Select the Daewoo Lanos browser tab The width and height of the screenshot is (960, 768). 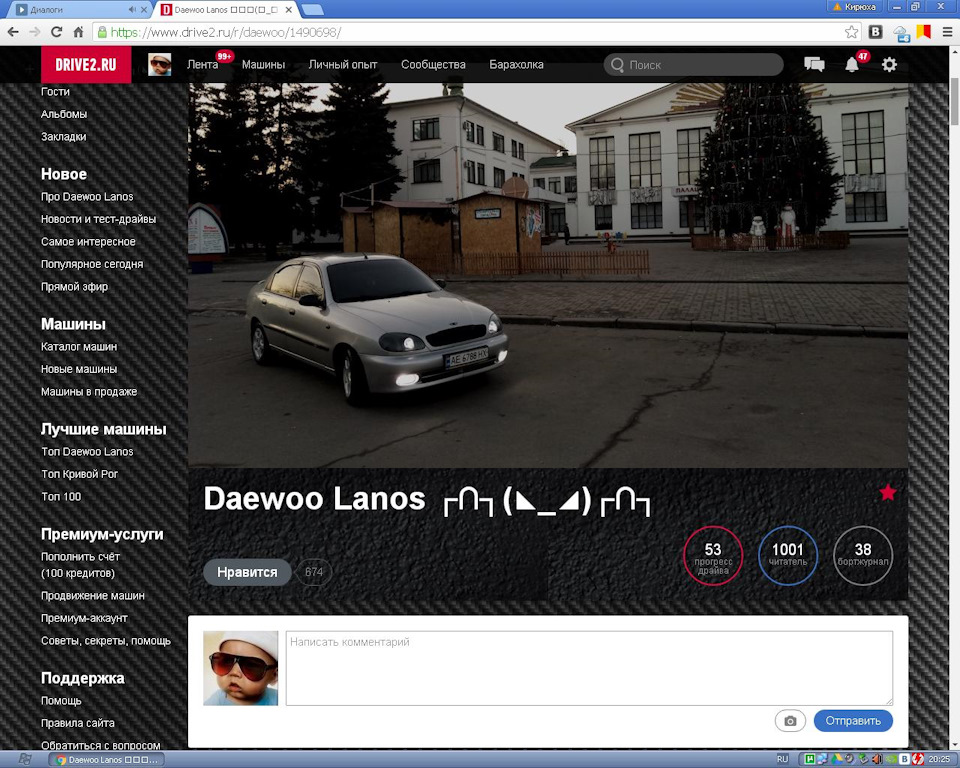pyautogui.click(x=226, y=10)
